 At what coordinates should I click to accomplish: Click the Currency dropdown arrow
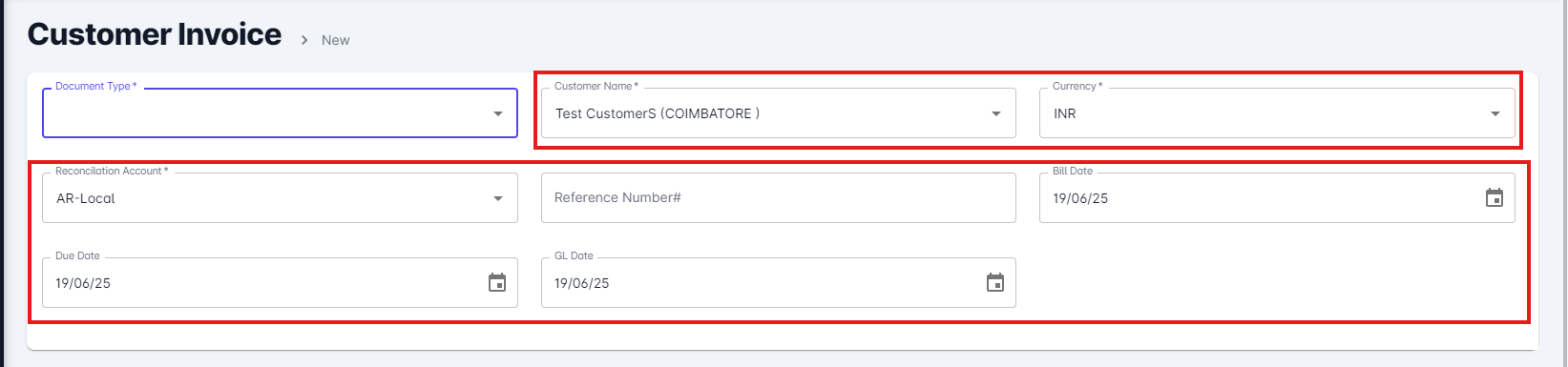pos(1495,114)
